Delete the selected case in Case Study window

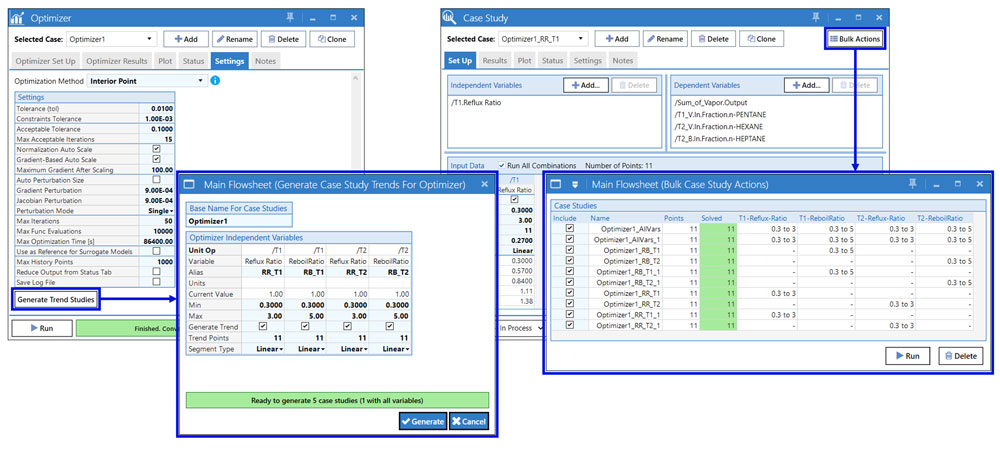pyautogui.click(x=713, y=39)
